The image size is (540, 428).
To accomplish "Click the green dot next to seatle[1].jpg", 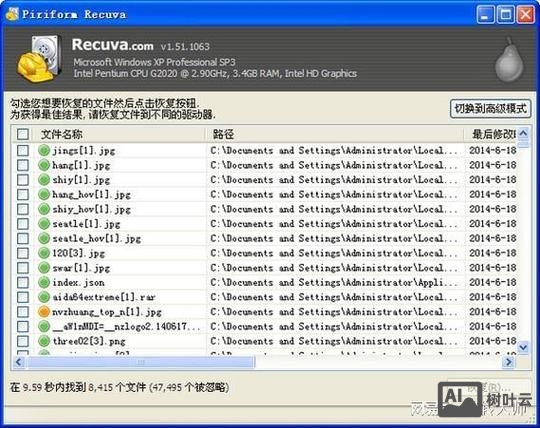I will 44,224.
